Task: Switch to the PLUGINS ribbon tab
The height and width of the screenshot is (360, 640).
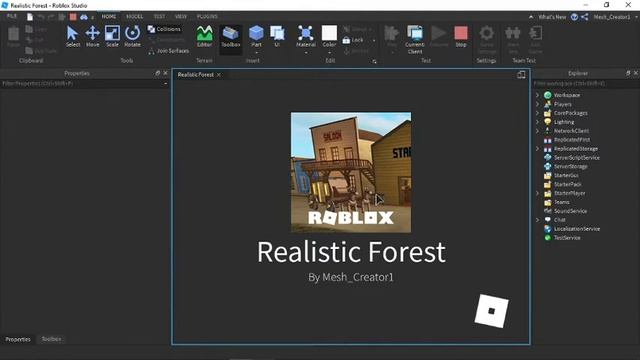Action: (x=207, y=16)
